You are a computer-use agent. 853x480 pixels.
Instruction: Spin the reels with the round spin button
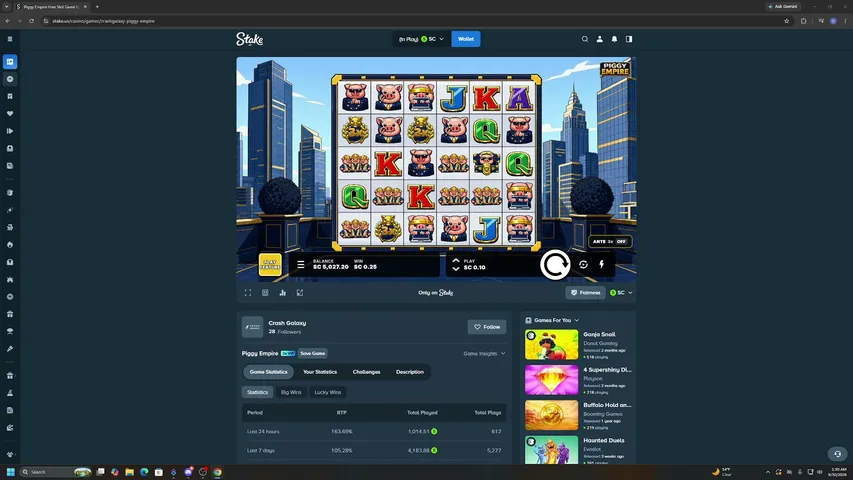555,265
